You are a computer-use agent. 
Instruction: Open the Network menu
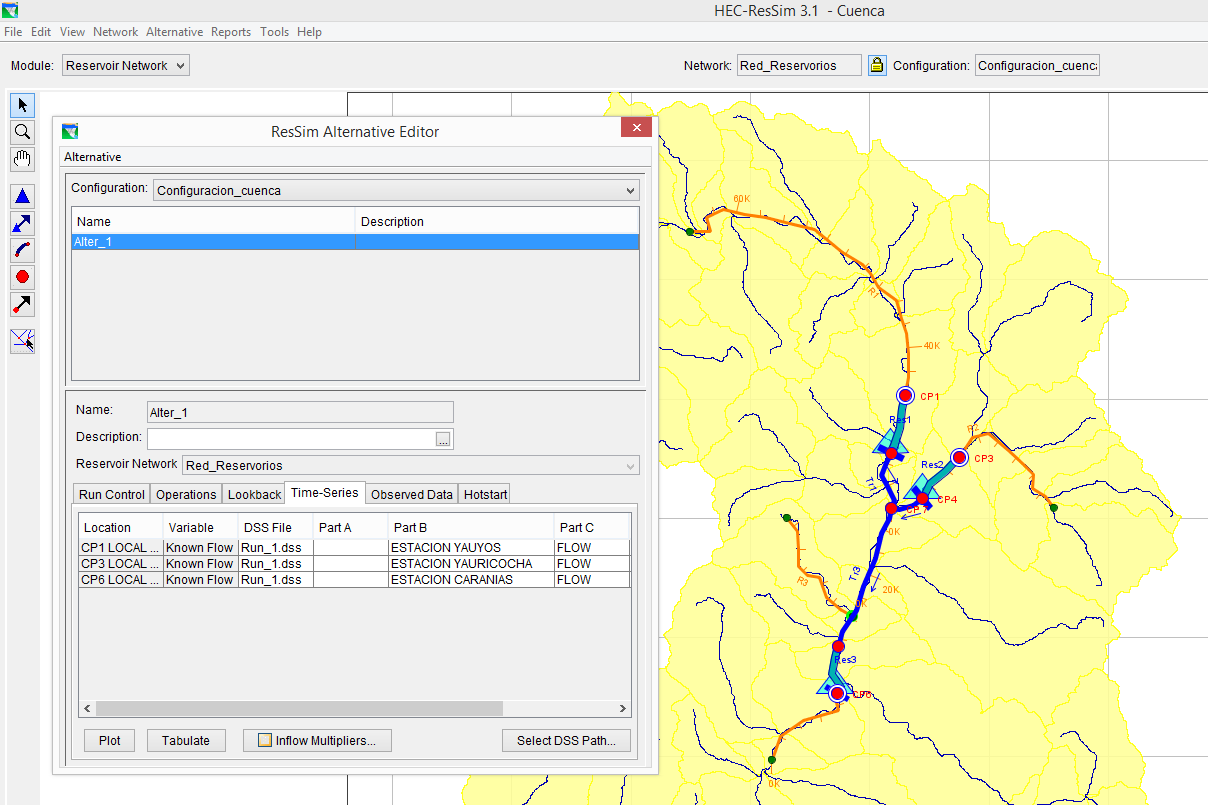click(116, 32)
